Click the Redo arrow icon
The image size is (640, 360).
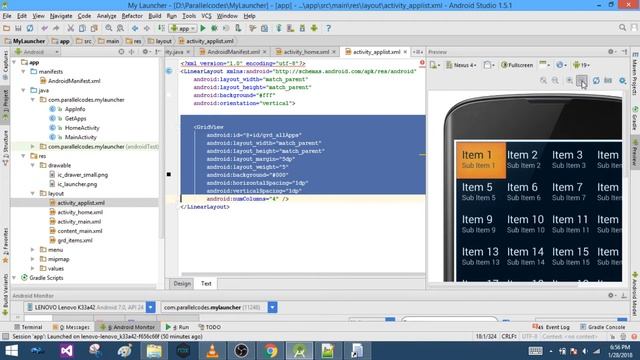(x=56, y=28)
